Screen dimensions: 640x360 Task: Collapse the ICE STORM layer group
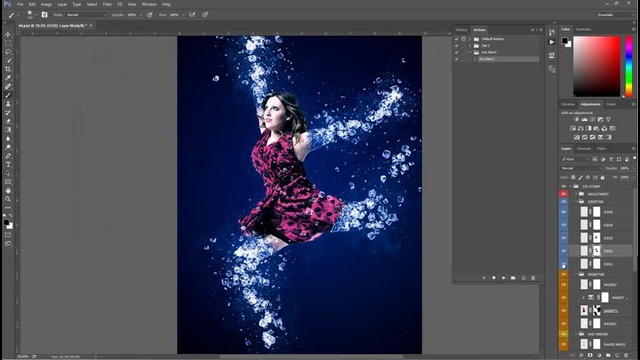571,187
